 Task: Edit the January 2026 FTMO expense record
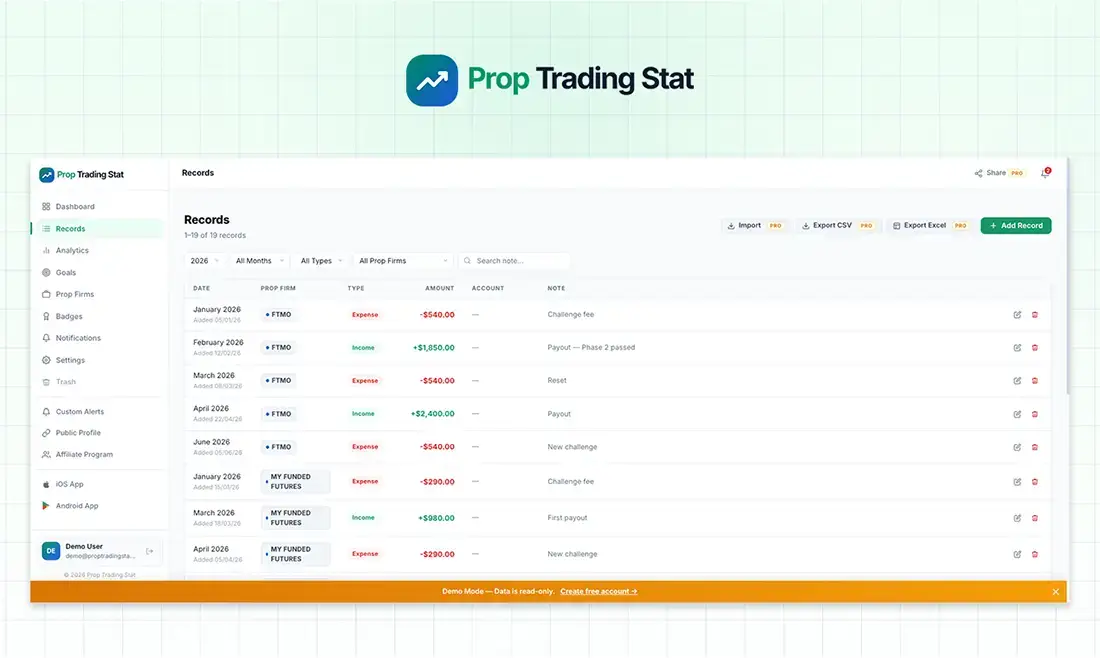click(x=1017, y=313)
